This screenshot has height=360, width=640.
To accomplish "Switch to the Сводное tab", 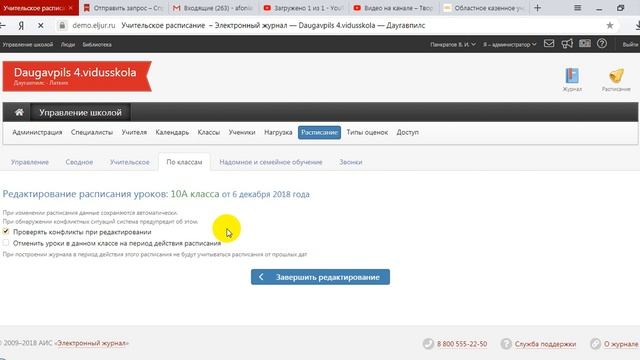I will pos(79,162).
